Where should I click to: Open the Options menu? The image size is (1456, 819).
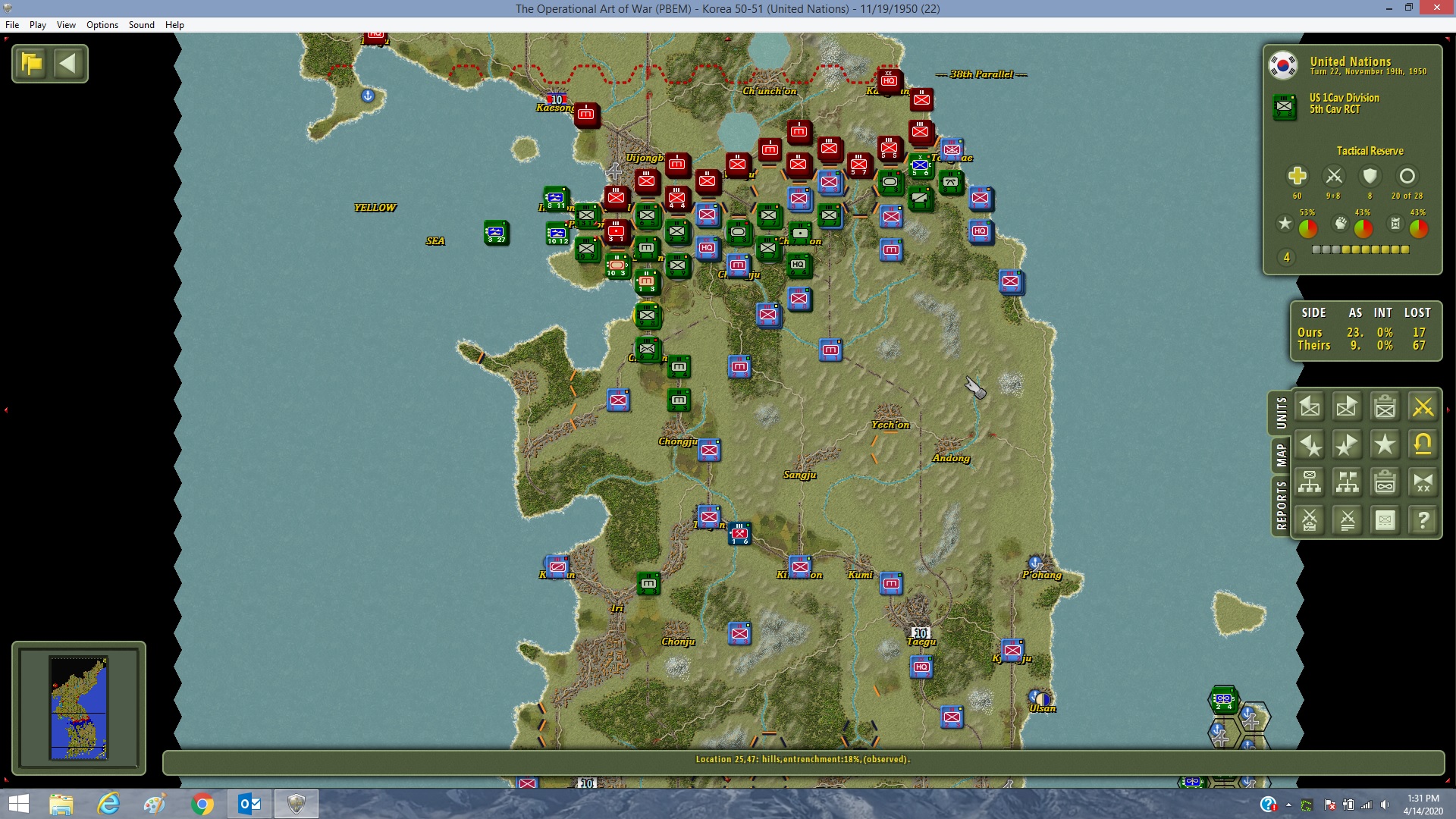[x=102, y=25]
